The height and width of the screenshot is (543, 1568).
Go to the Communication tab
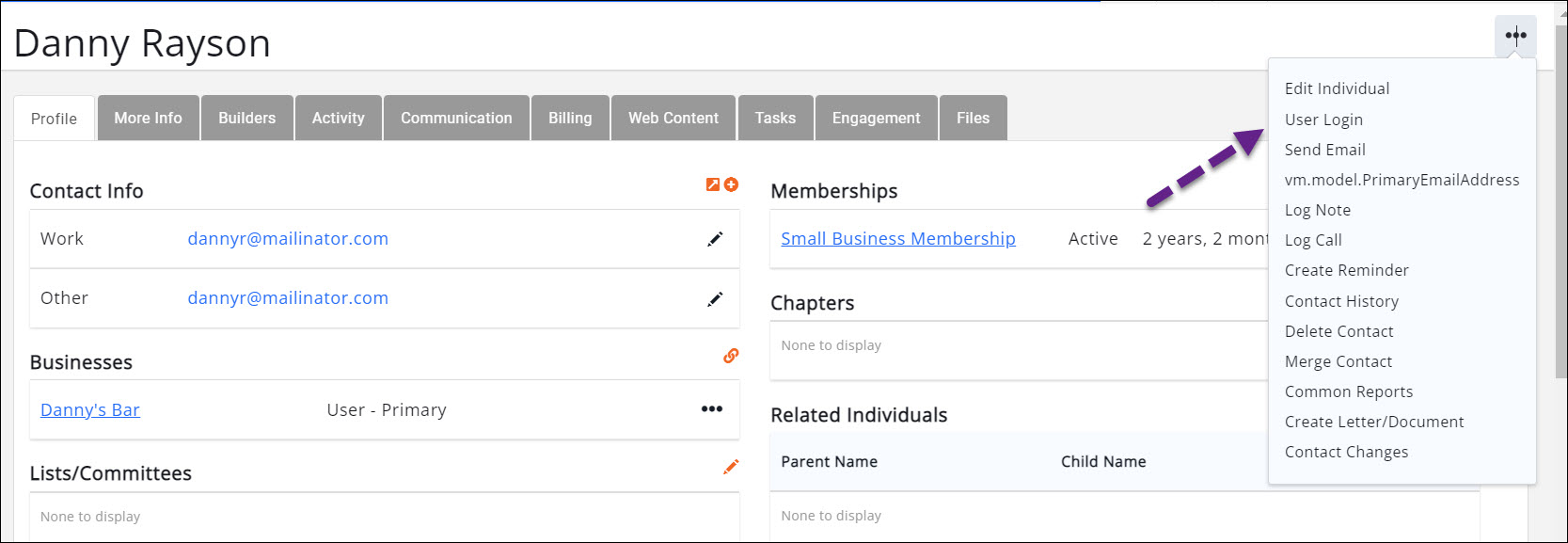[x=456, y=119]
